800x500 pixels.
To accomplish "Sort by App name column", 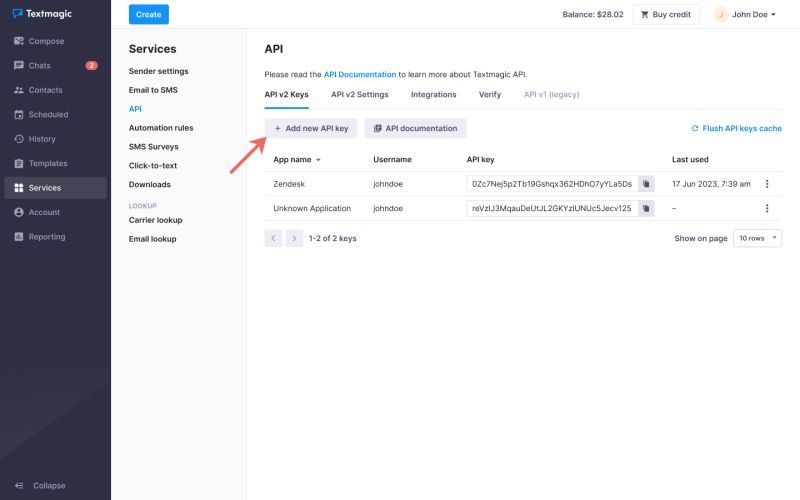I will point(297,160).
